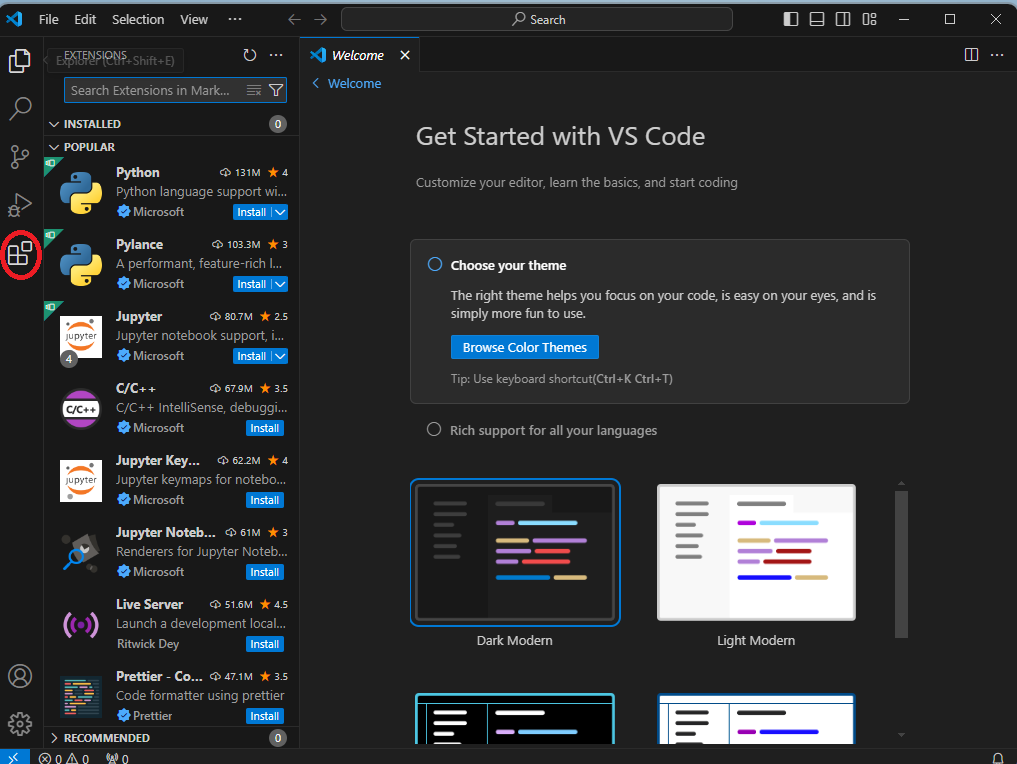Screen dimensions: 1017x764
Task: Toggle the primary sidebar visibility icon
Action: pyautogui.click(x=790, y=19)
